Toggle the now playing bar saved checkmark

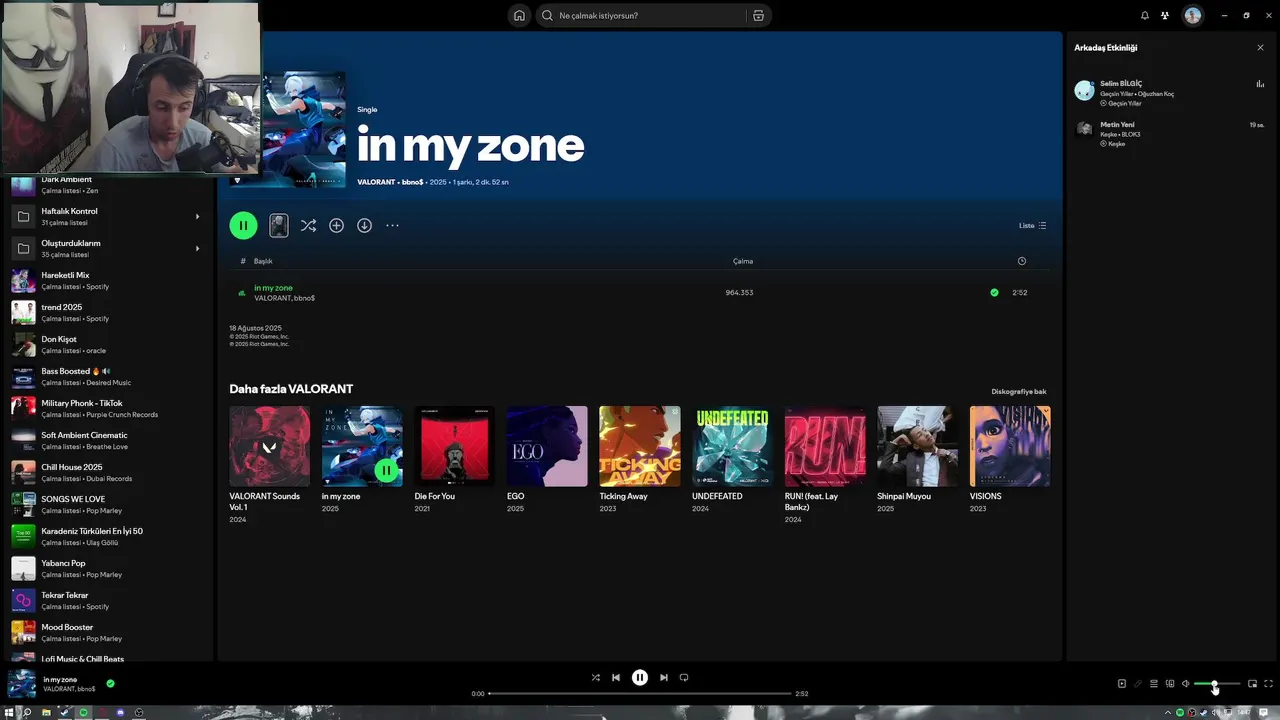click(x=110, y=684)
